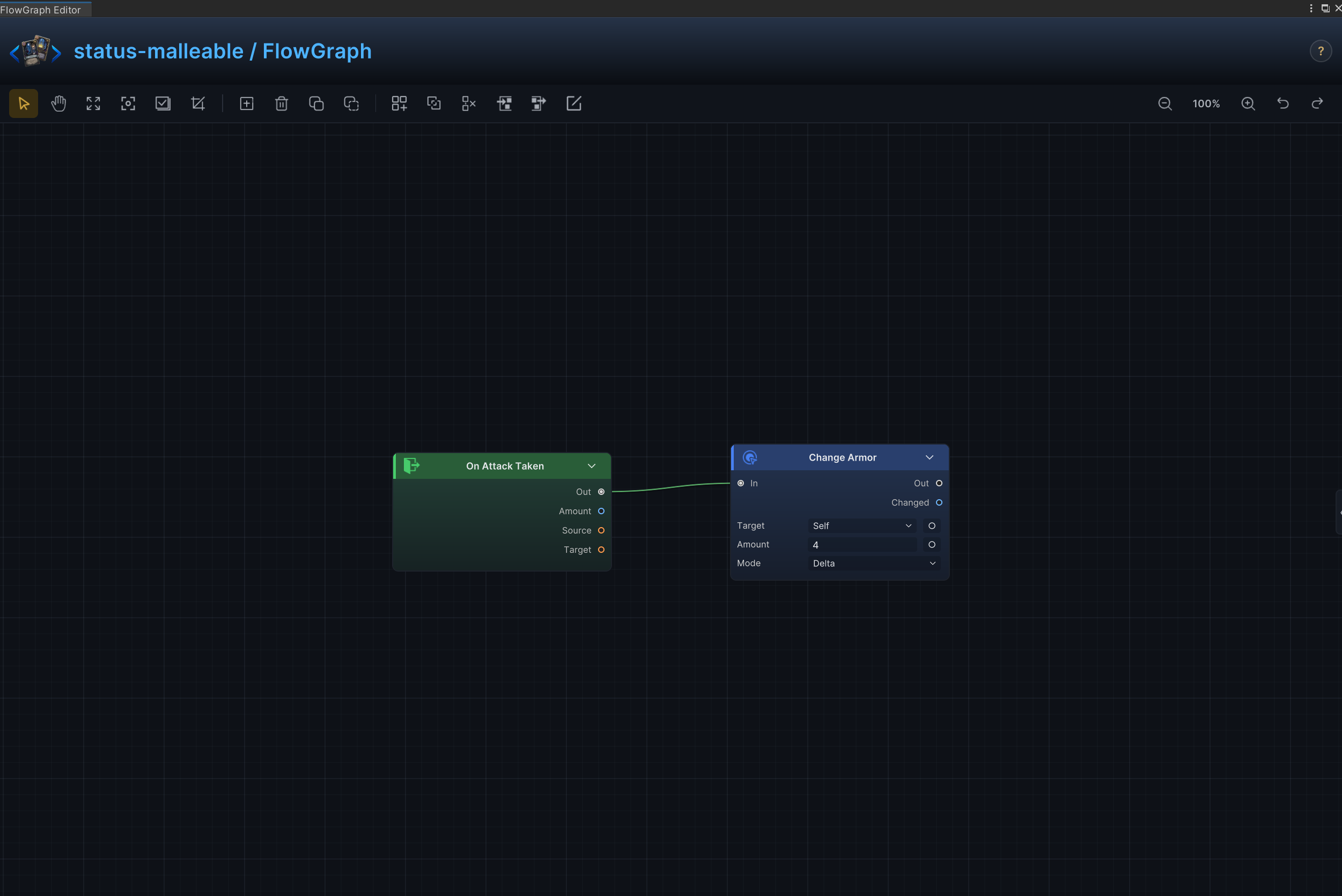Click the import-into-graph arrow icon
The height and width of the screenshot is (896, 1342).
pos(504,103)
